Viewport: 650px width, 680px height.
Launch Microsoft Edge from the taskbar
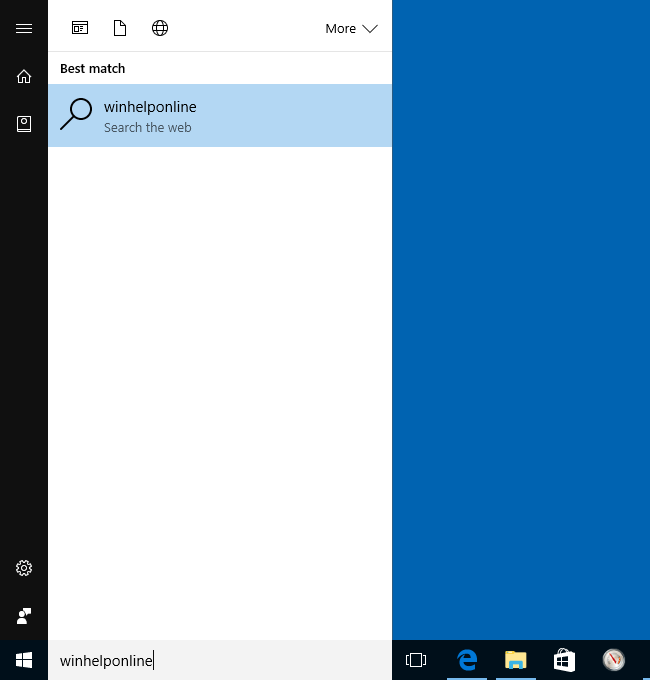pos(467,660)
